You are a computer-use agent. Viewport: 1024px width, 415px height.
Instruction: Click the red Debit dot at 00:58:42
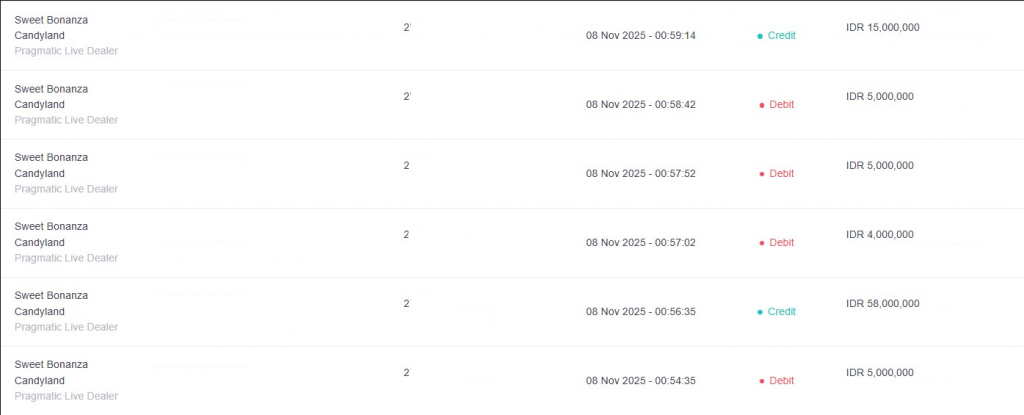761,105
